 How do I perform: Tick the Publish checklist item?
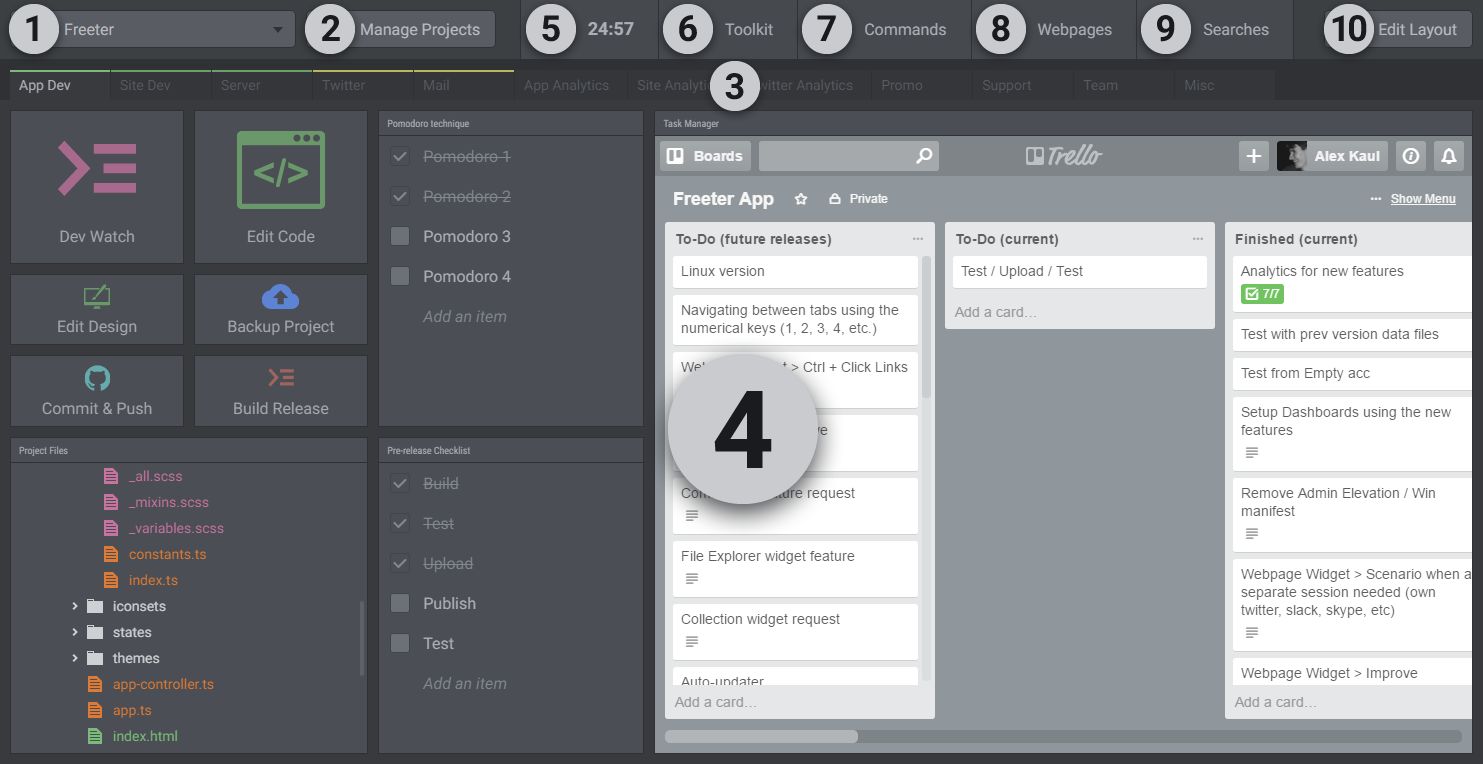click(400, 604)
